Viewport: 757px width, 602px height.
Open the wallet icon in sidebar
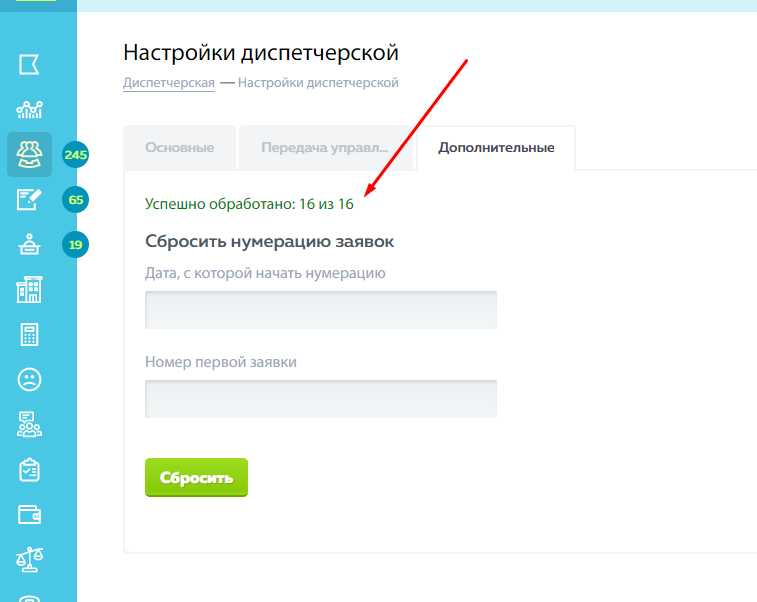click(x=29, y=515)
